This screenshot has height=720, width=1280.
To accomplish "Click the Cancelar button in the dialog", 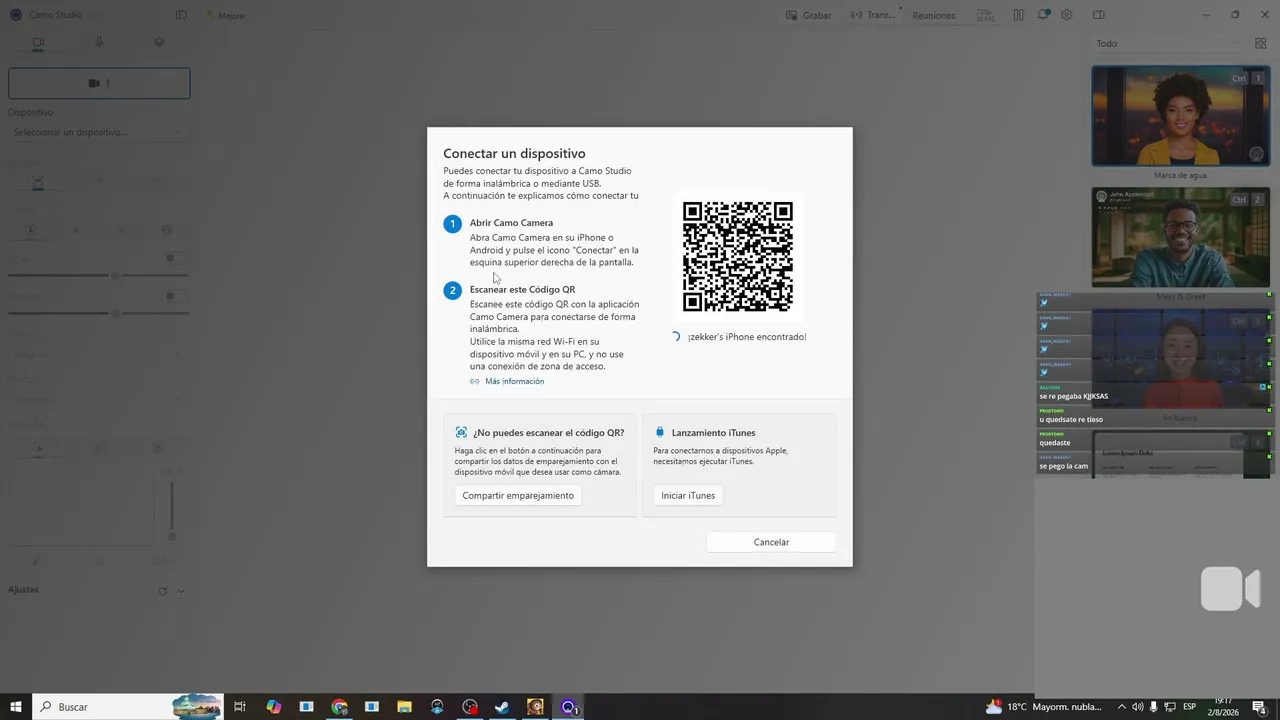I will pos(771,542).
